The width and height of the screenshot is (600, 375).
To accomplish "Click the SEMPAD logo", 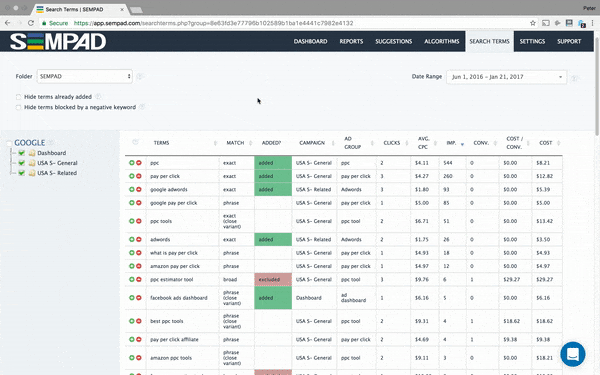I will tap(58, 41).
